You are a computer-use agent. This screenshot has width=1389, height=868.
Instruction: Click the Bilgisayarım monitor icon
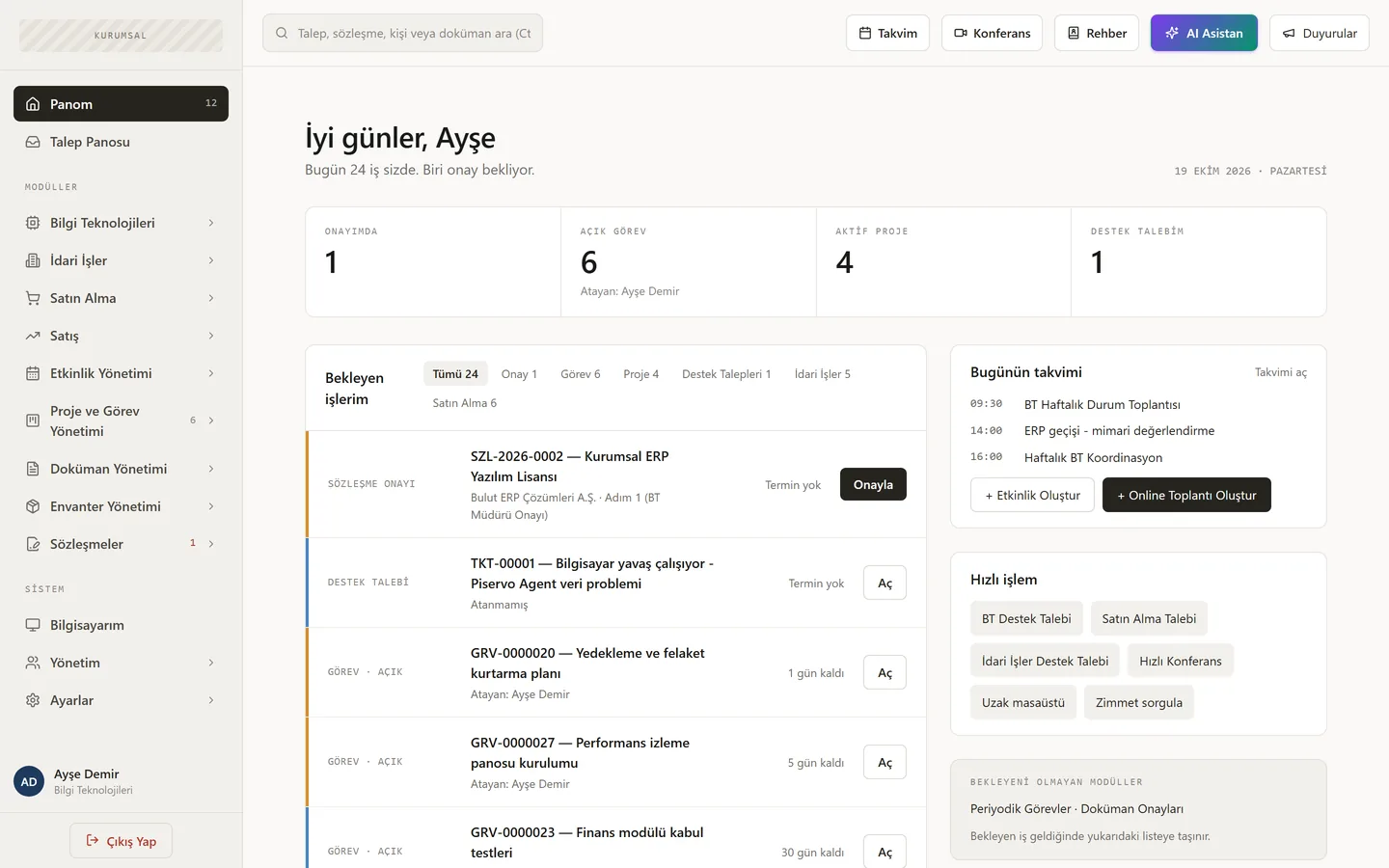coord(33,625)
